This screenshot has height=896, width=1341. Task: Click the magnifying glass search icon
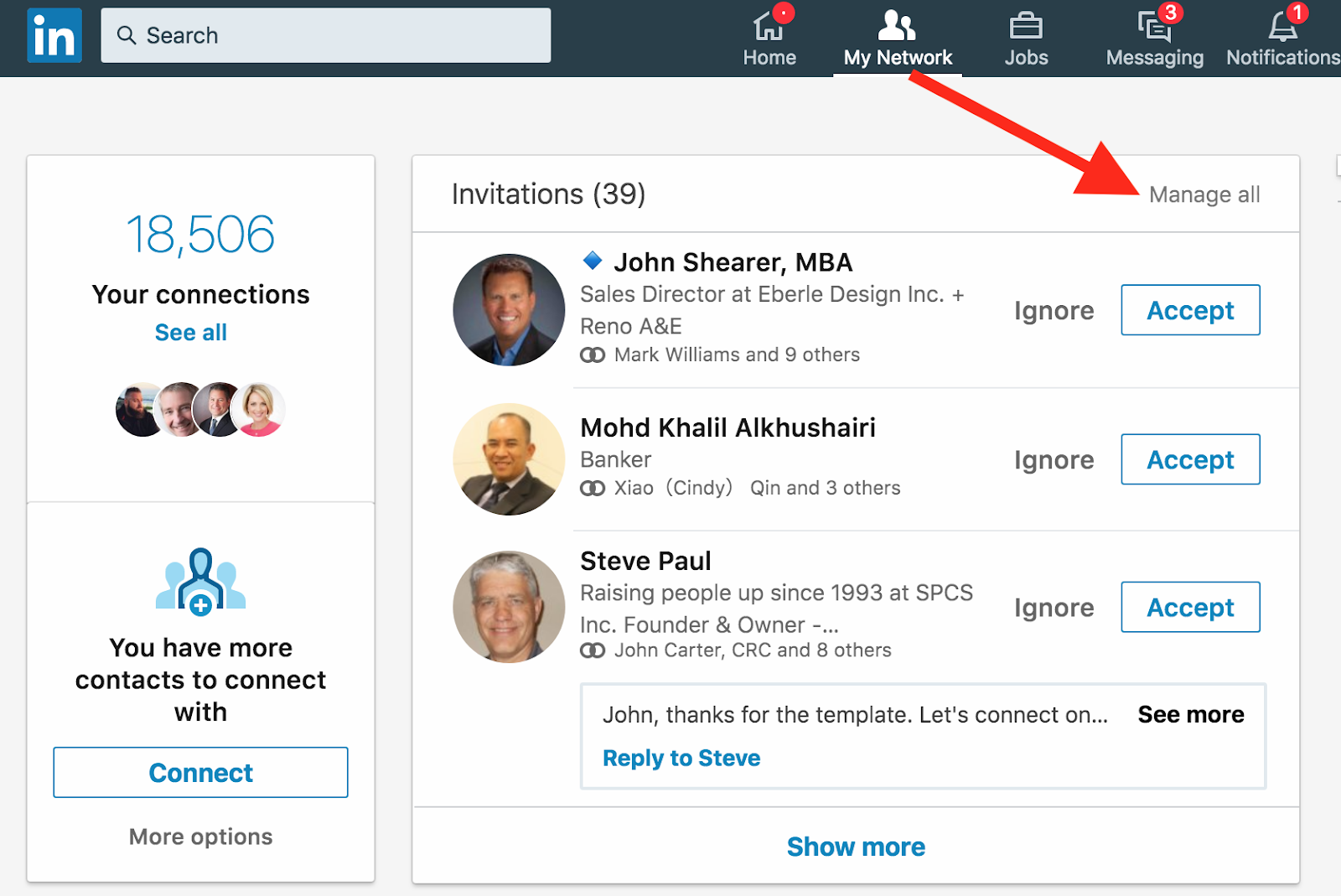point(127,35)
